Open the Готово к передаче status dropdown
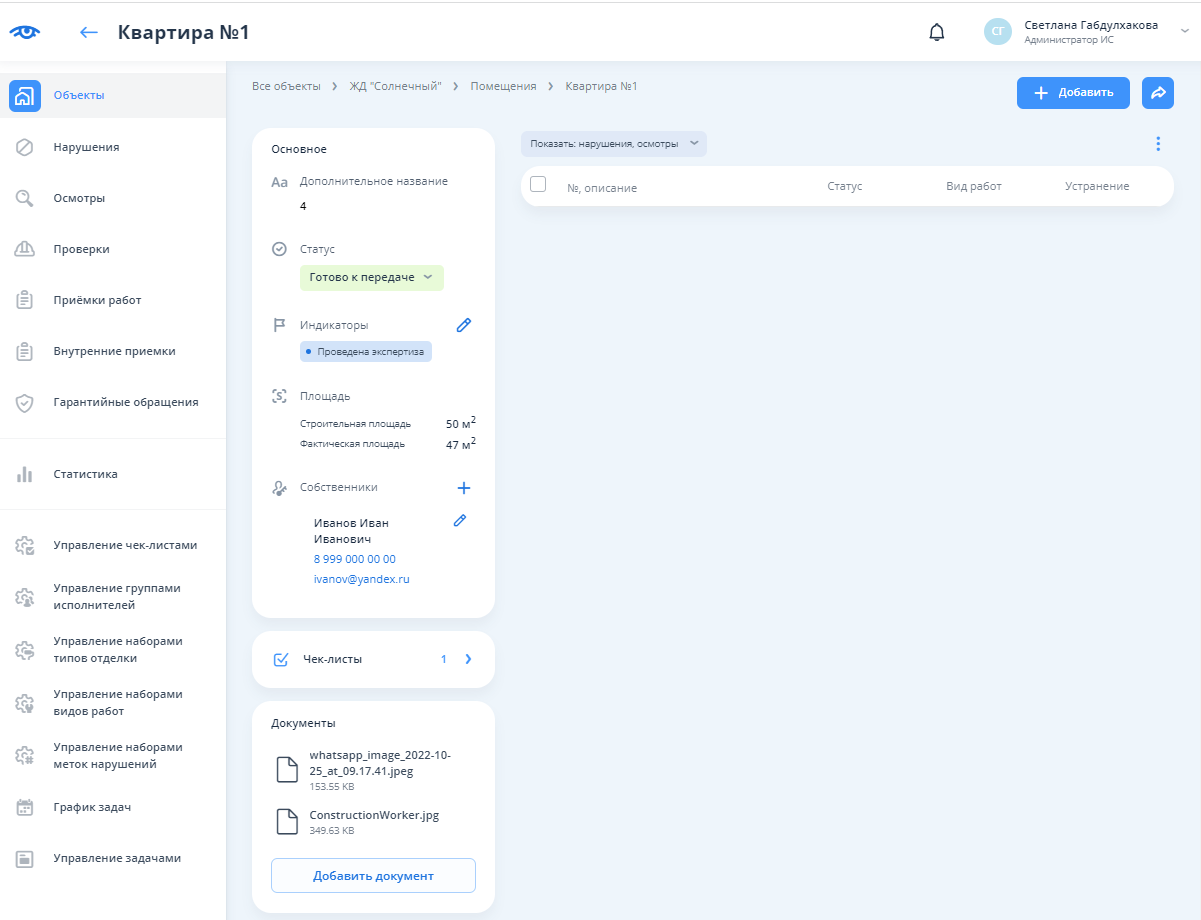Screen dimensions: 1201x920 (x=371, y=277)
